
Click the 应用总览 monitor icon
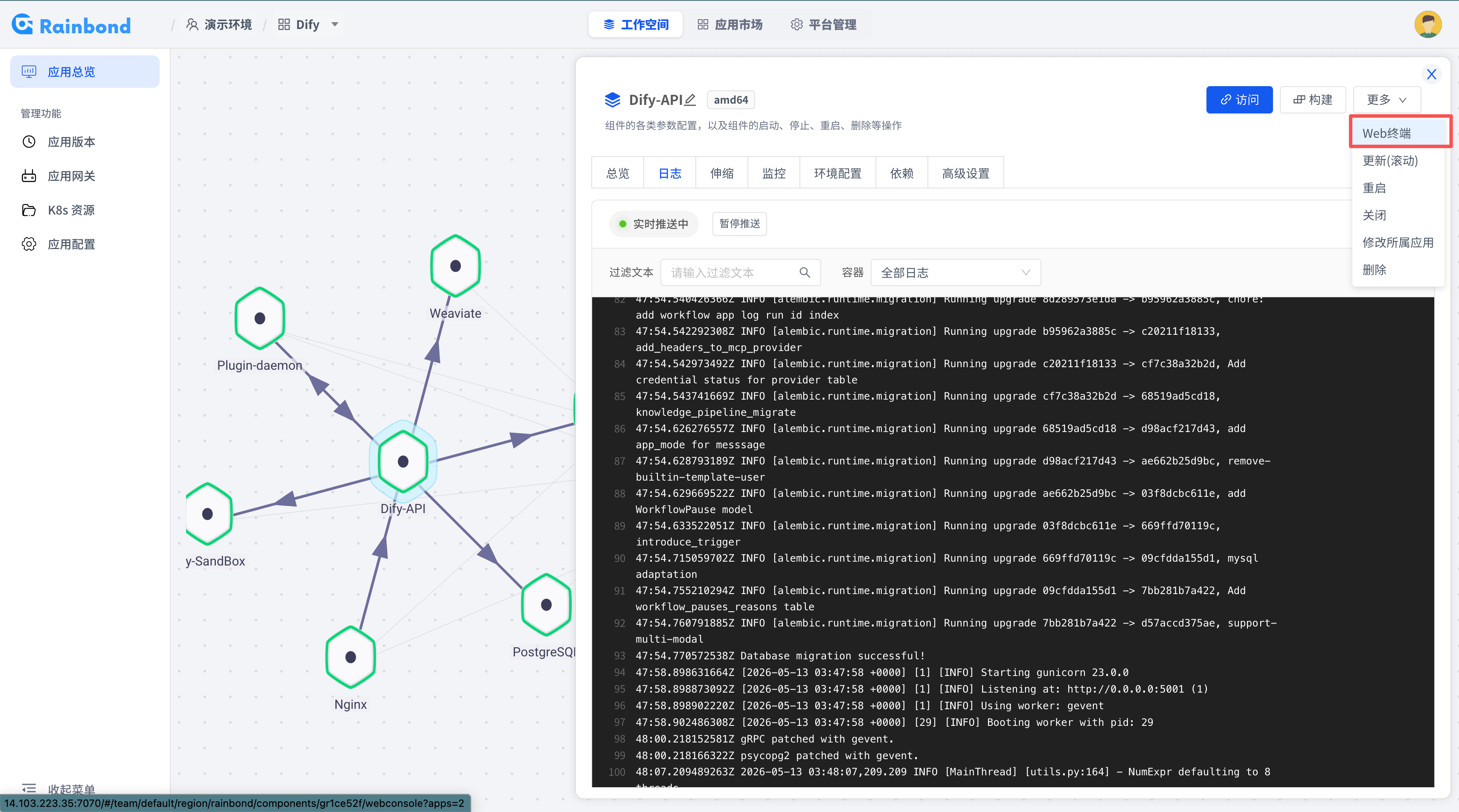[29, 72]
